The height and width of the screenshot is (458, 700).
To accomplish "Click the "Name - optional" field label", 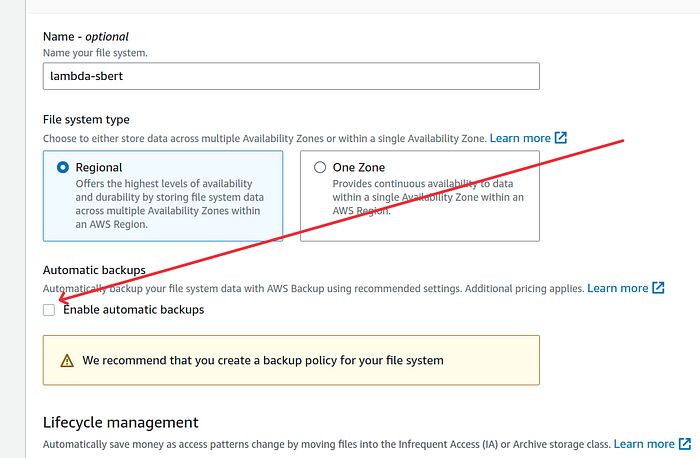I will point(86,37).
